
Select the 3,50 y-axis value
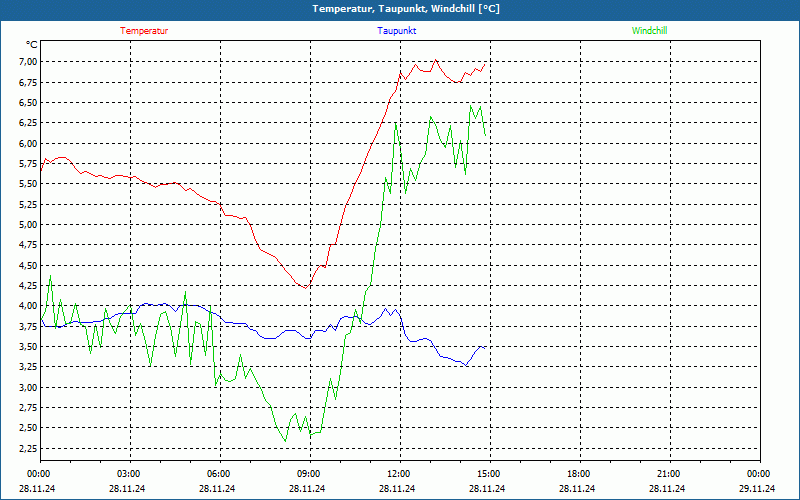point(29,346)
